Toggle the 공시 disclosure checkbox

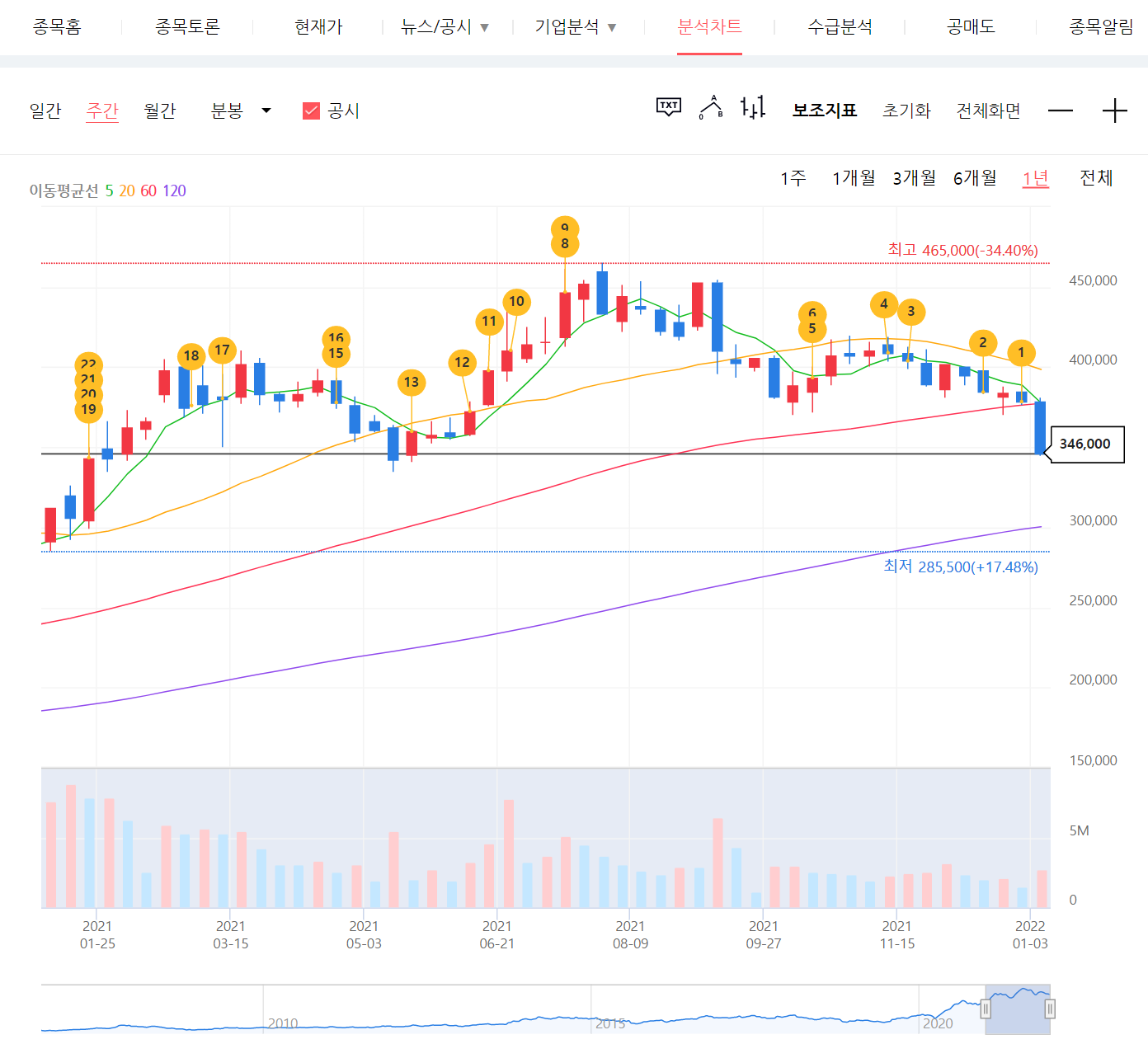point(311,111)
